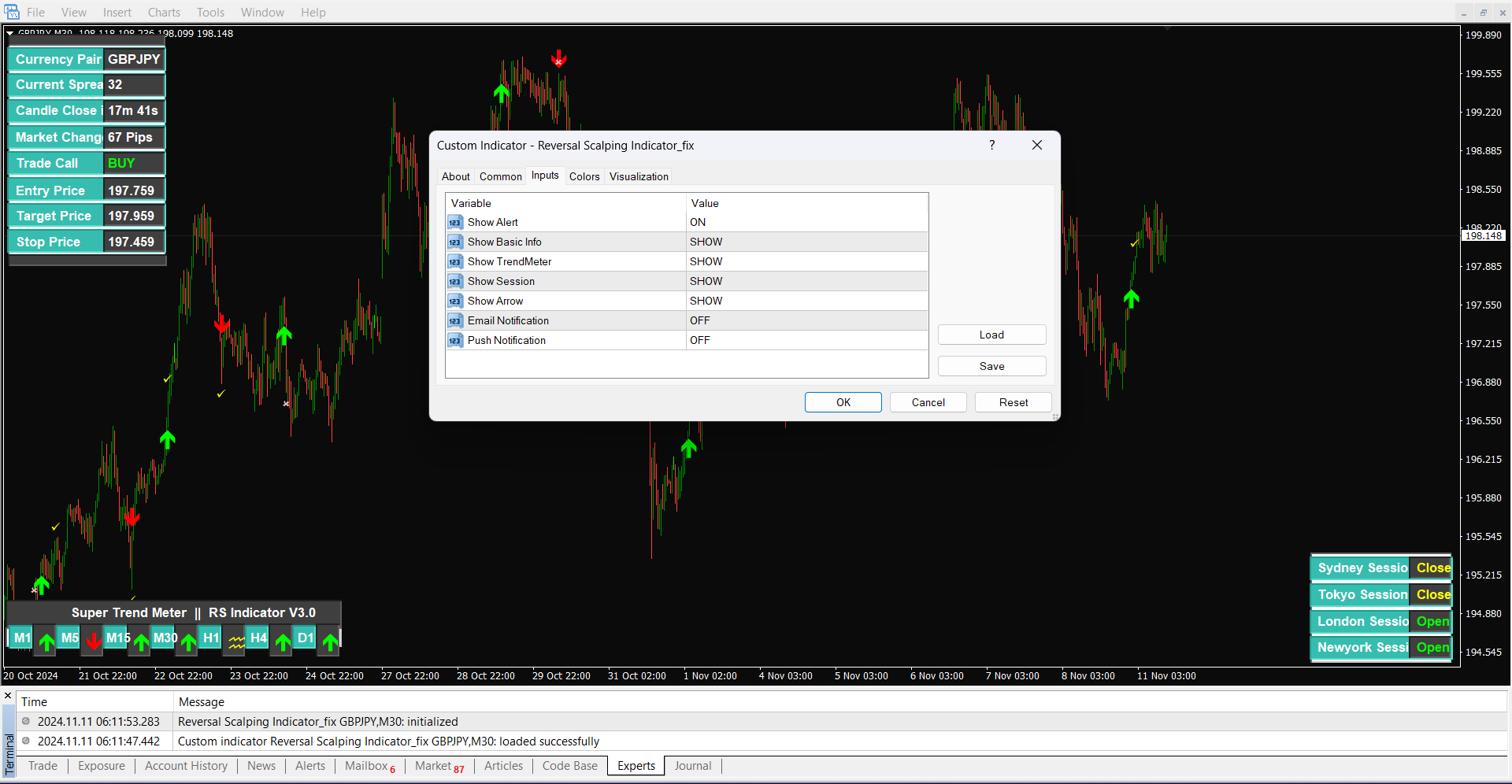The image size is (1512, 784).
Task: Close the Terminal panel with the X
Action: tap(9, 696)
